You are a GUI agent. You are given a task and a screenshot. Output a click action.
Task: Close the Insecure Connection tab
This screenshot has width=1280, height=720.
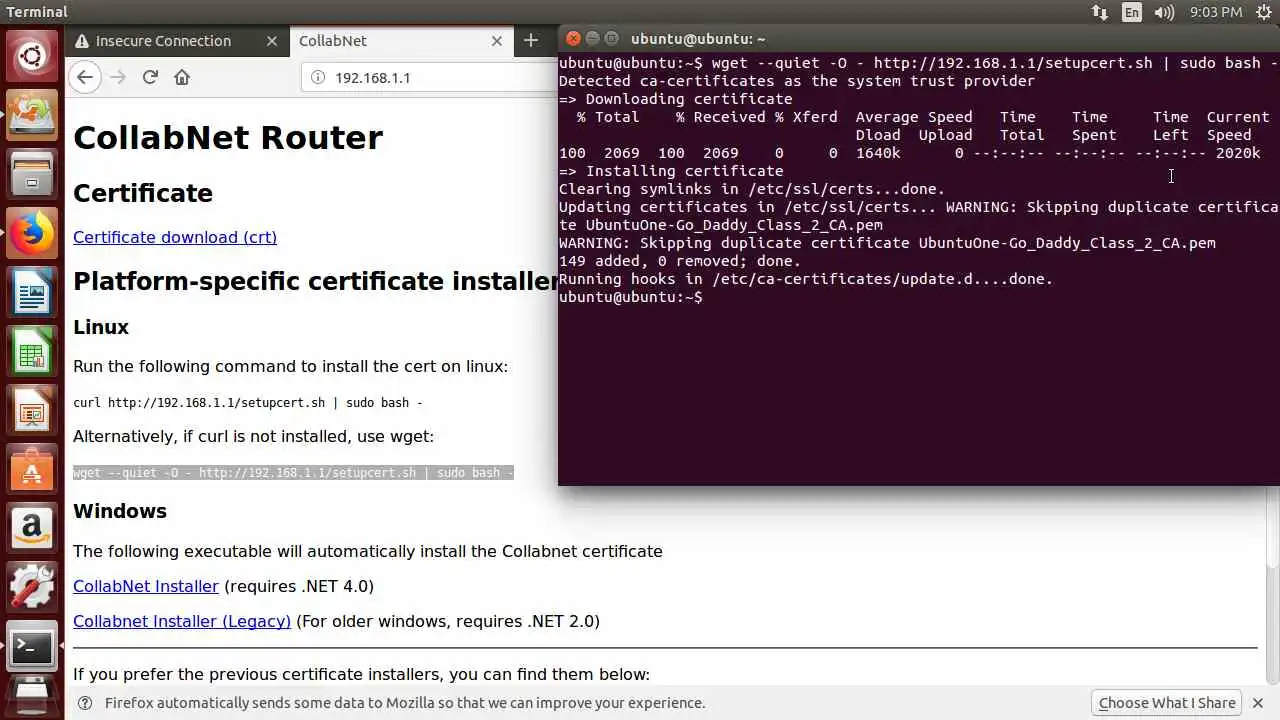272,41
